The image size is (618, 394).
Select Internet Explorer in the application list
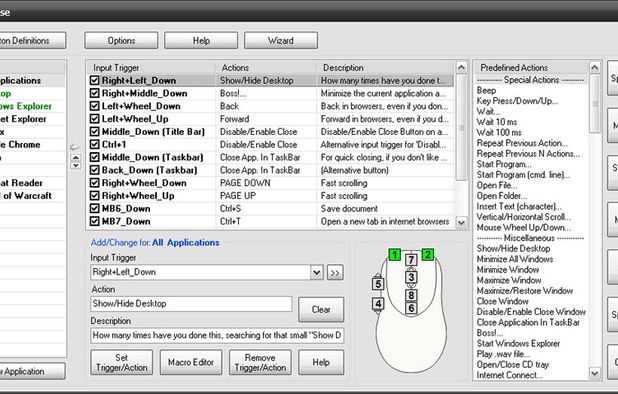(x=32, y=119)
